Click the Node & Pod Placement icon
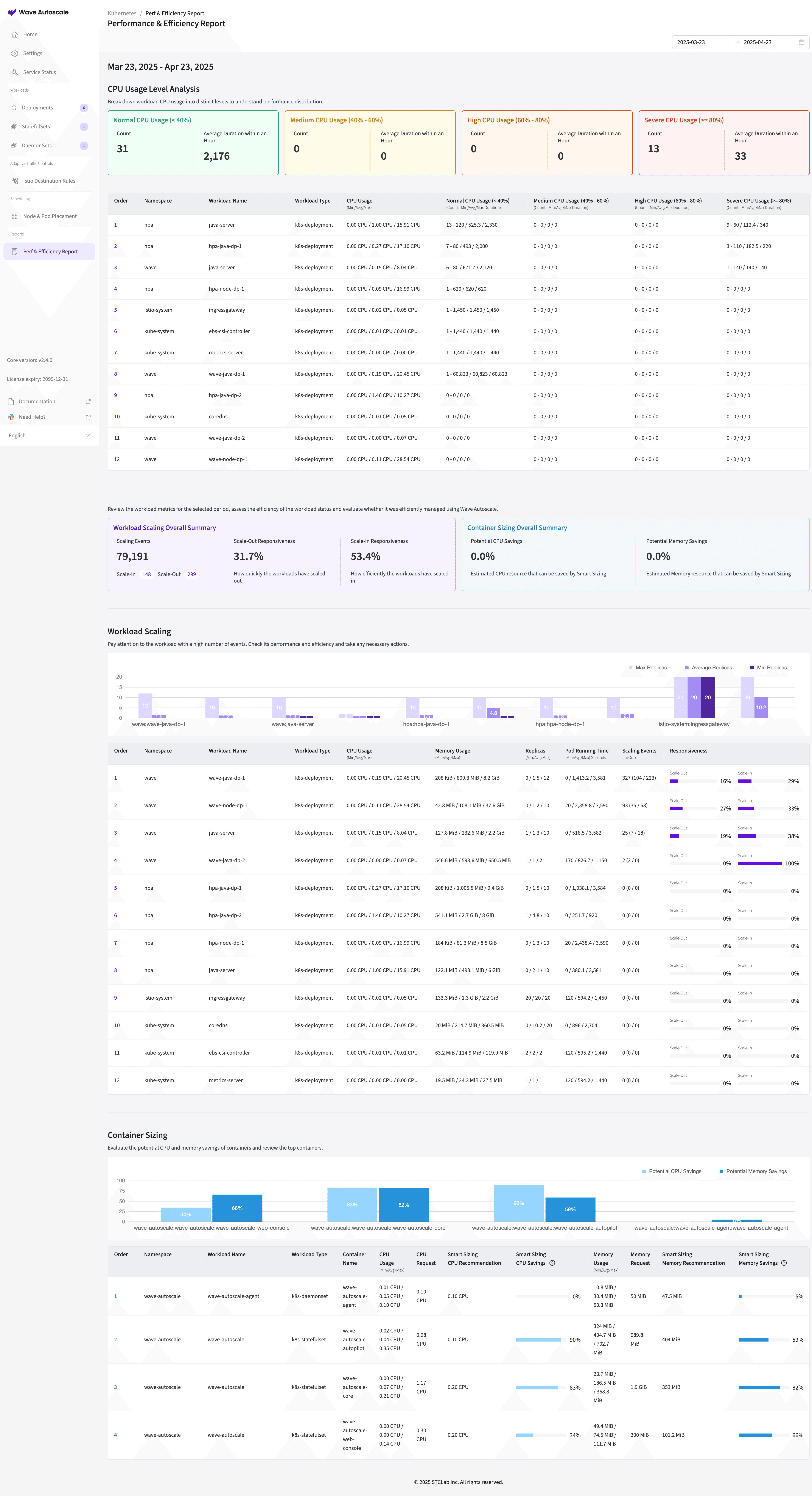Screen dimensions: 812x1496 (14, 217)
